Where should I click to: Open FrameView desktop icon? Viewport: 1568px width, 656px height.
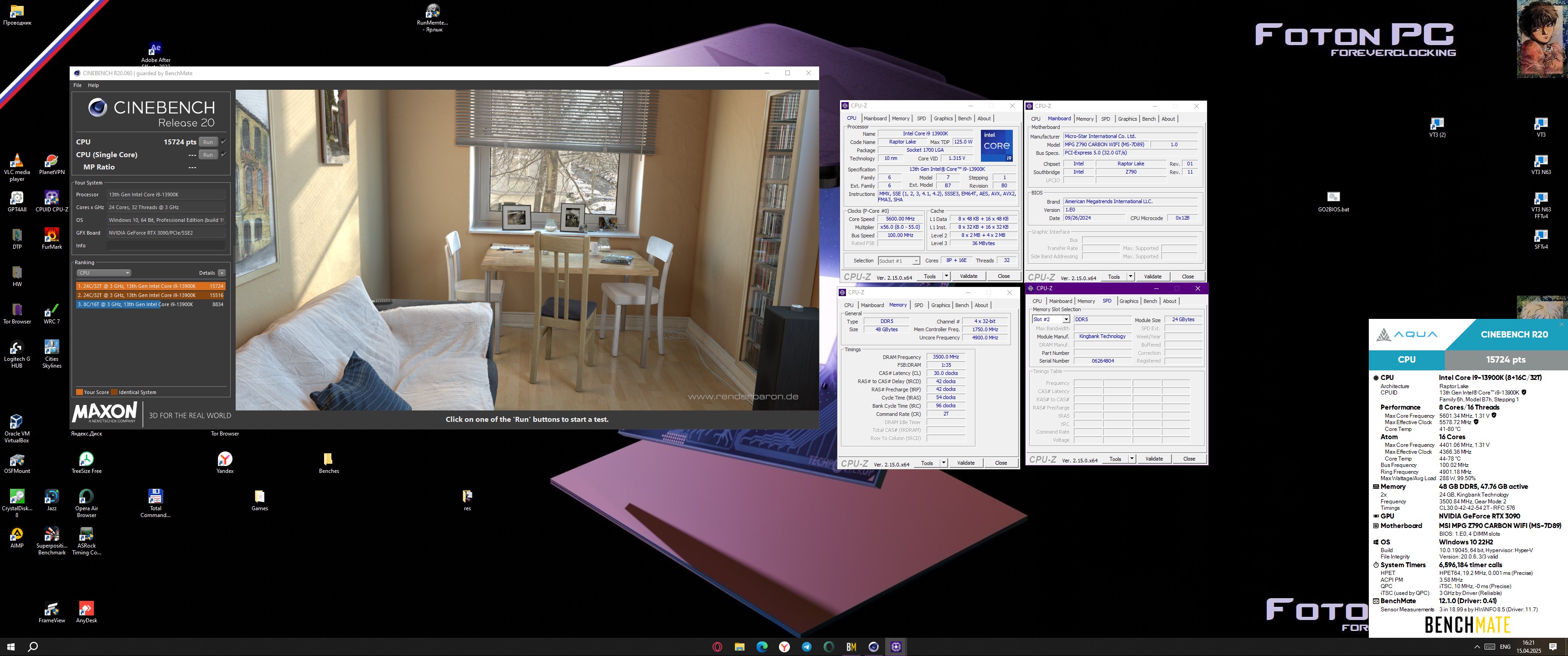point(52,612)
